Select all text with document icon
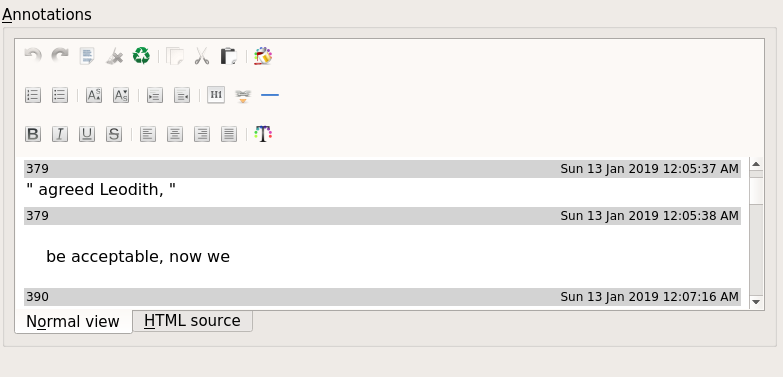783x377 pixels. point(87,56)
